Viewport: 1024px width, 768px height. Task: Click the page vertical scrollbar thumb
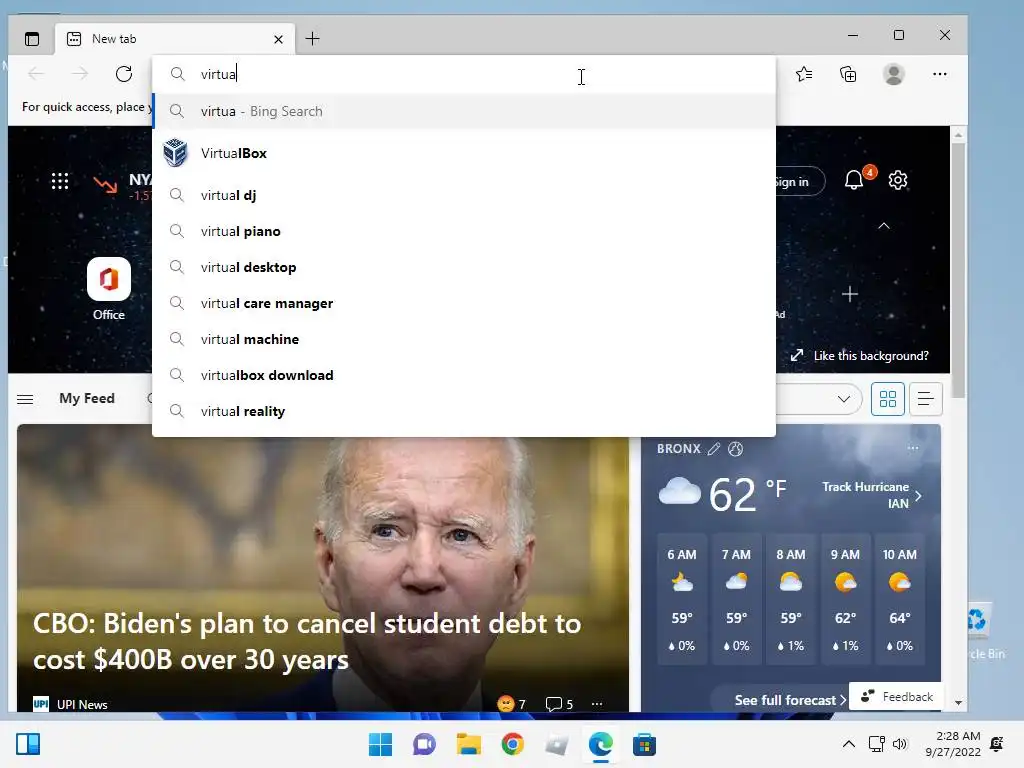point(958,270)
